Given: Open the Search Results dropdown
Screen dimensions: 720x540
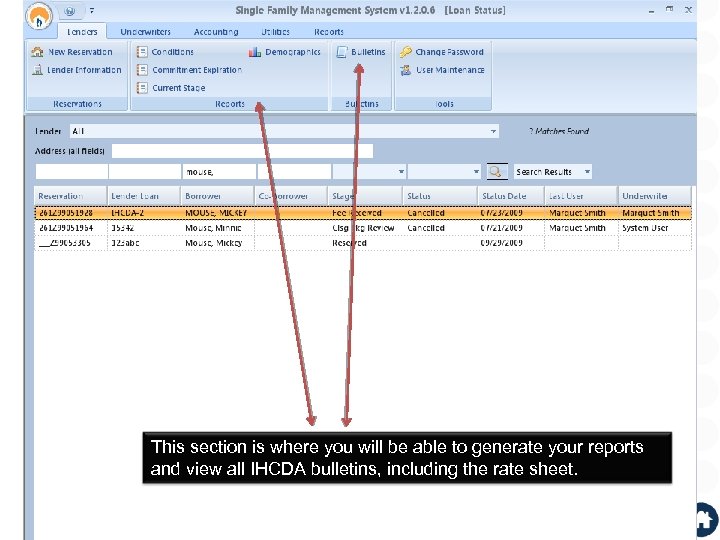Looking at the screenshot, I should (x=587, y=172).
